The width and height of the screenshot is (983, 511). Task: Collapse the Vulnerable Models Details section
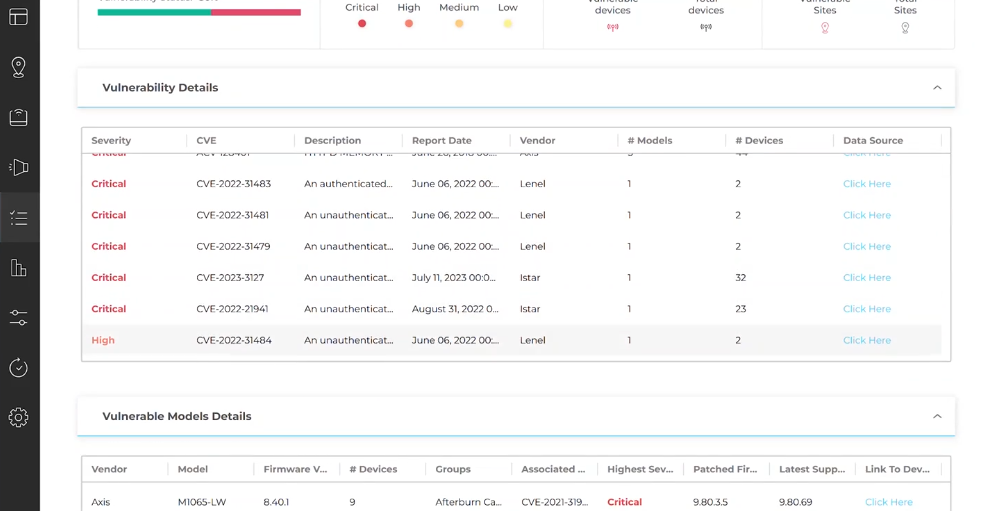(937, 416)
